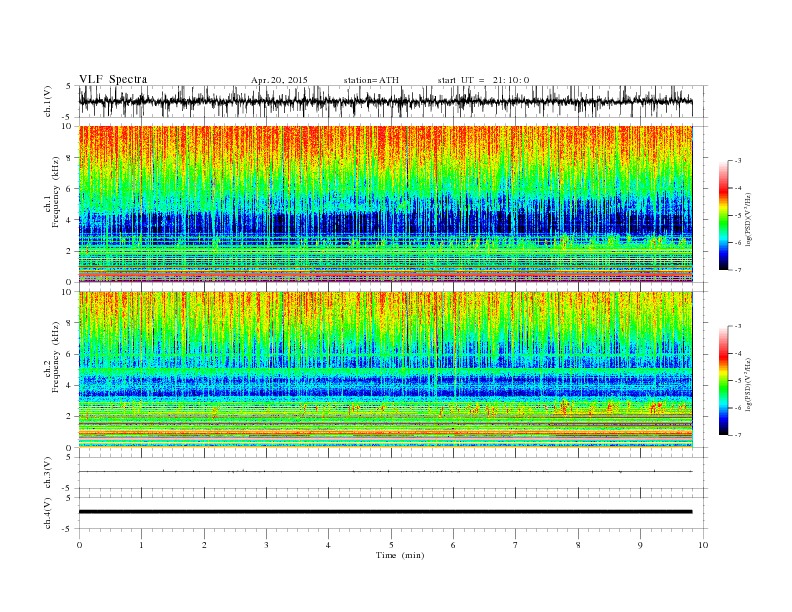Click the ch.1 frequency tick label "8"

[x=70, y=157]
